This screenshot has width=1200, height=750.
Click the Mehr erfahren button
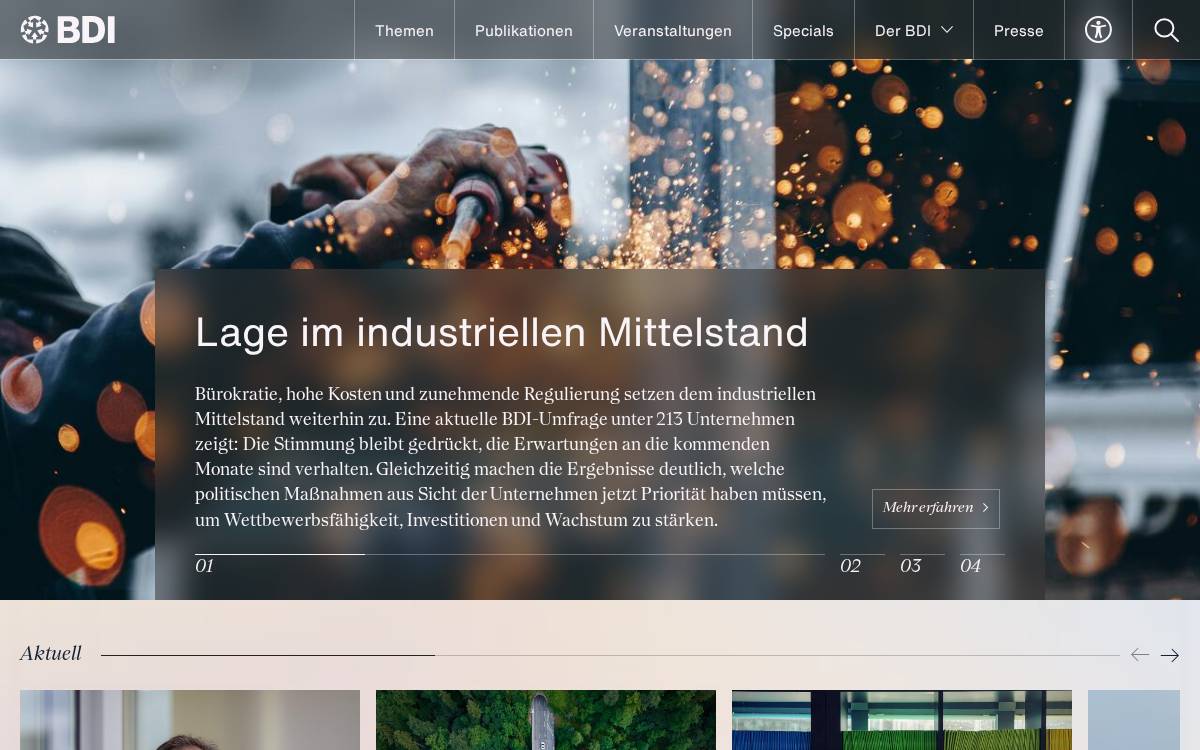click(936, 508)
